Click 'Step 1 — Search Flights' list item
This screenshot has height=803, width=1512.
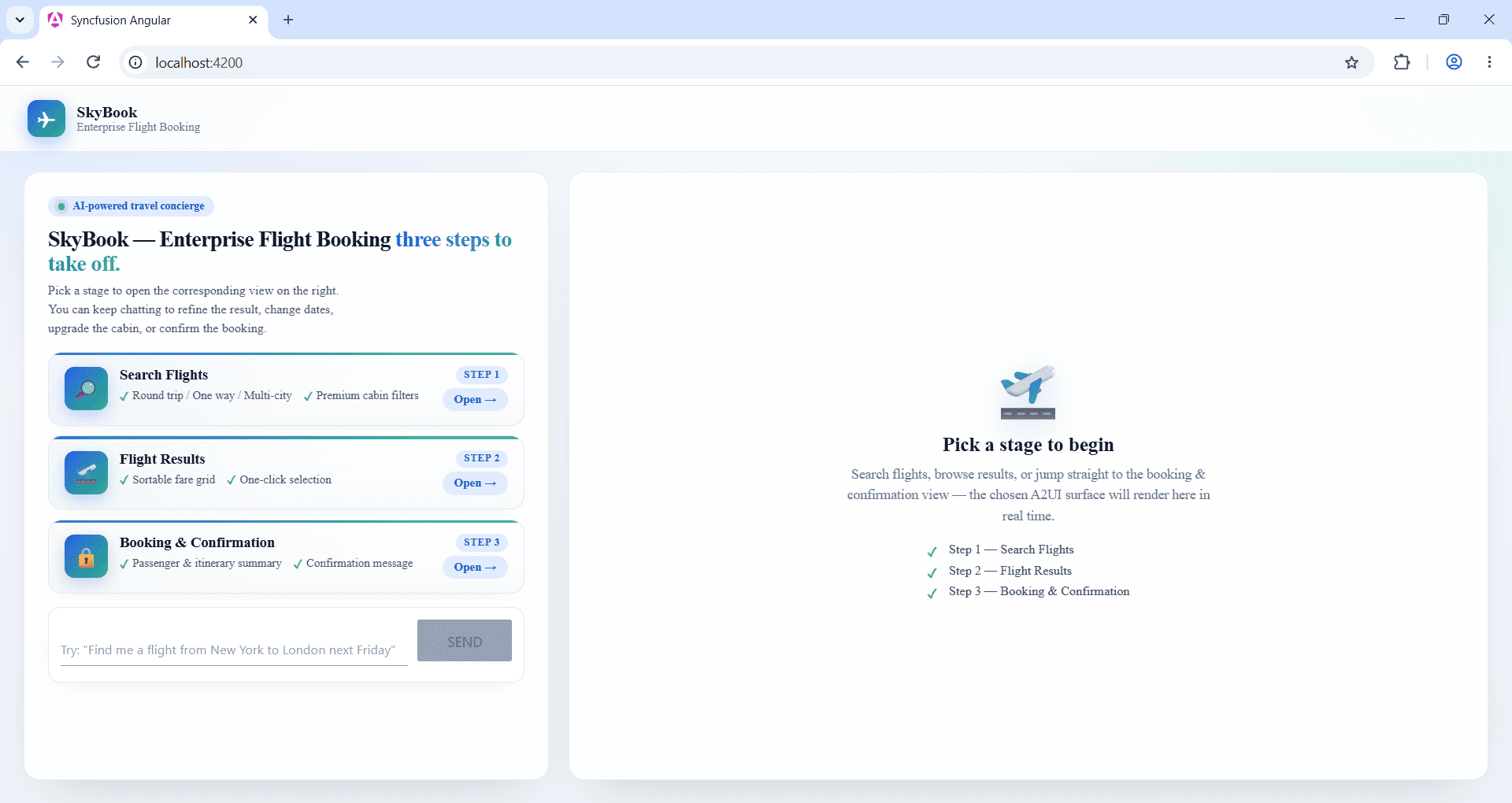point(1011,550)
